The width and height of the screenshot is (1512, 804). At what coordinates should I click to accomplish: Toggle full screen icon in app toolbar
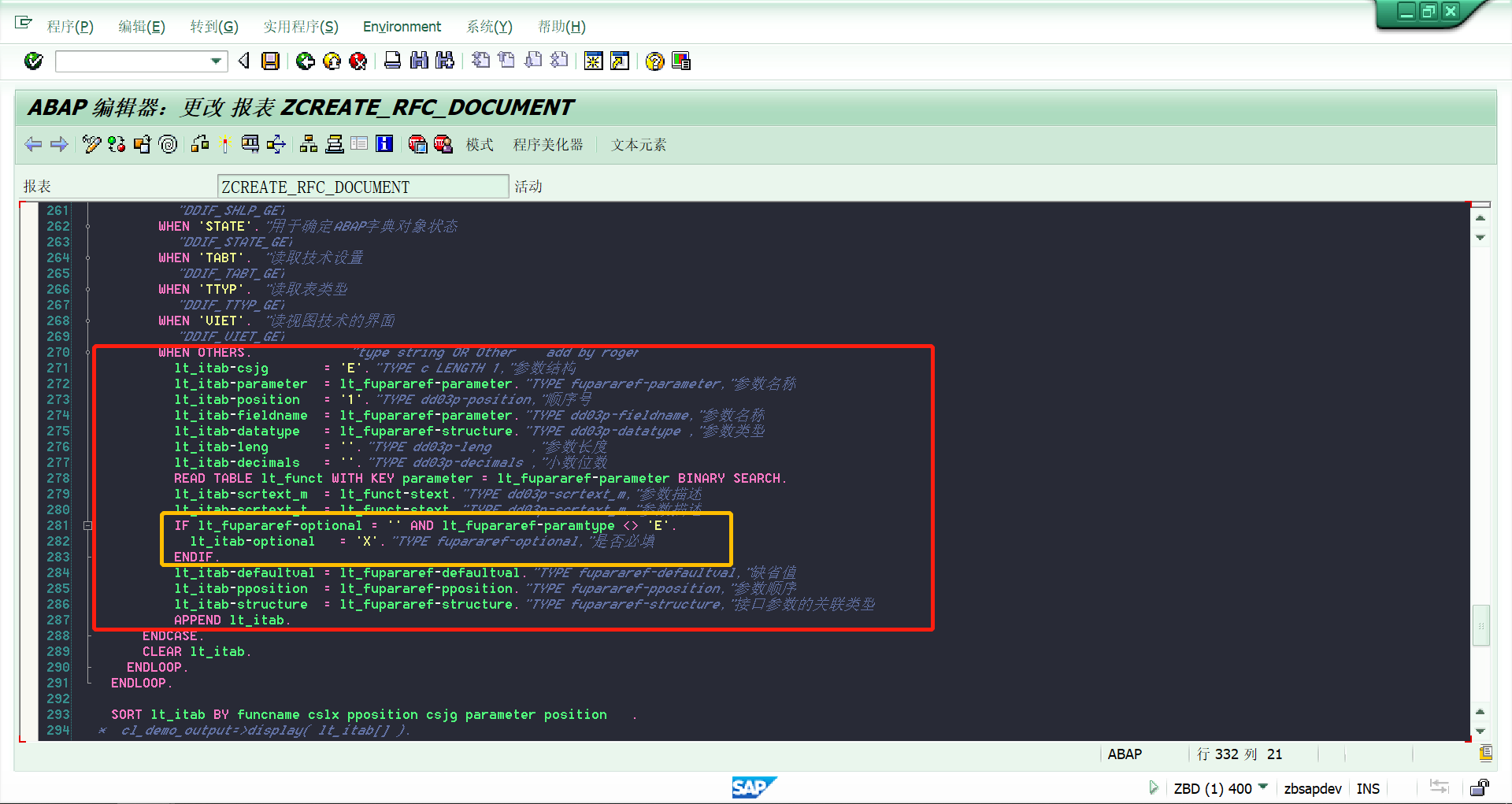(x=359, y=144)
